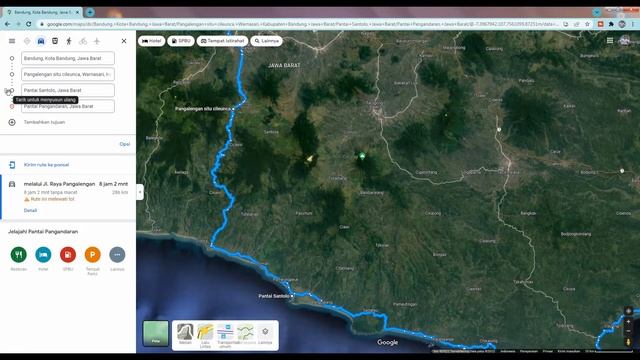Open Google account avatar on map

pyautogui.click(x=624, y=40)
